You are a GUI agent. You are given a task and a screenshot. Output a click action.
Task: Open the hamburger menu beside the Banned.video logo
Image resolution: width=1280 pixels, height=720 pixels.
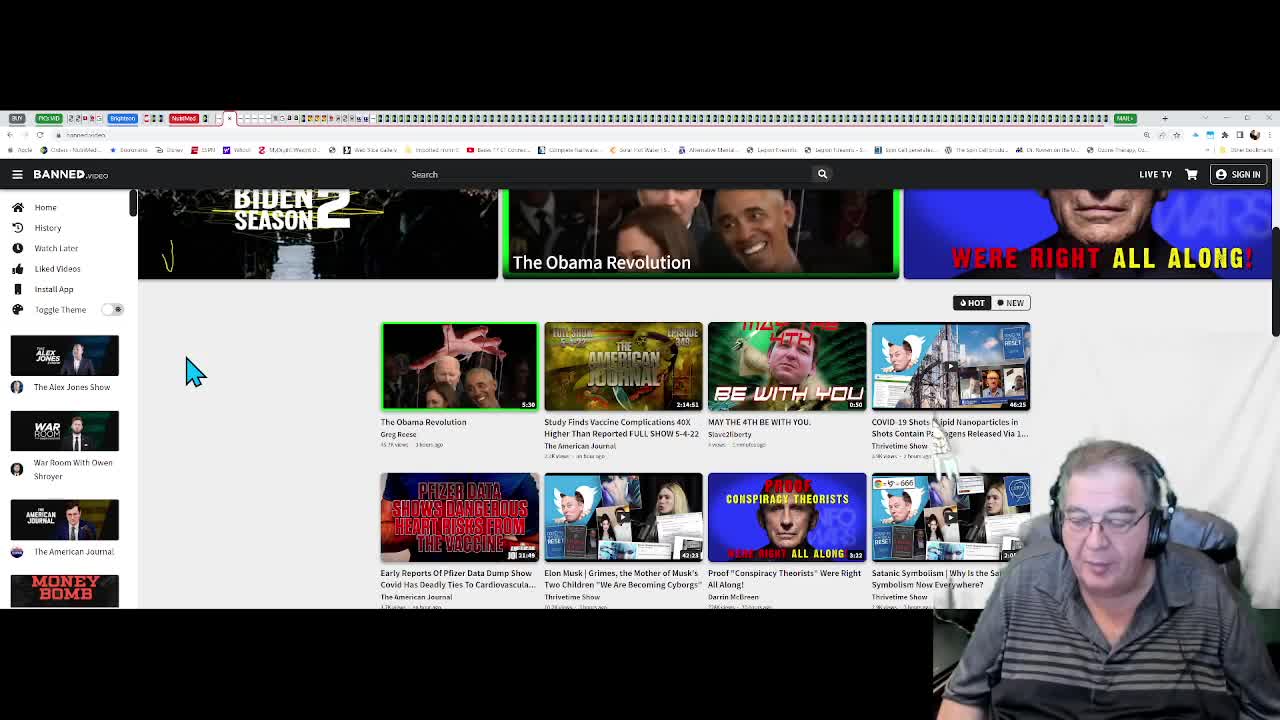17,174
